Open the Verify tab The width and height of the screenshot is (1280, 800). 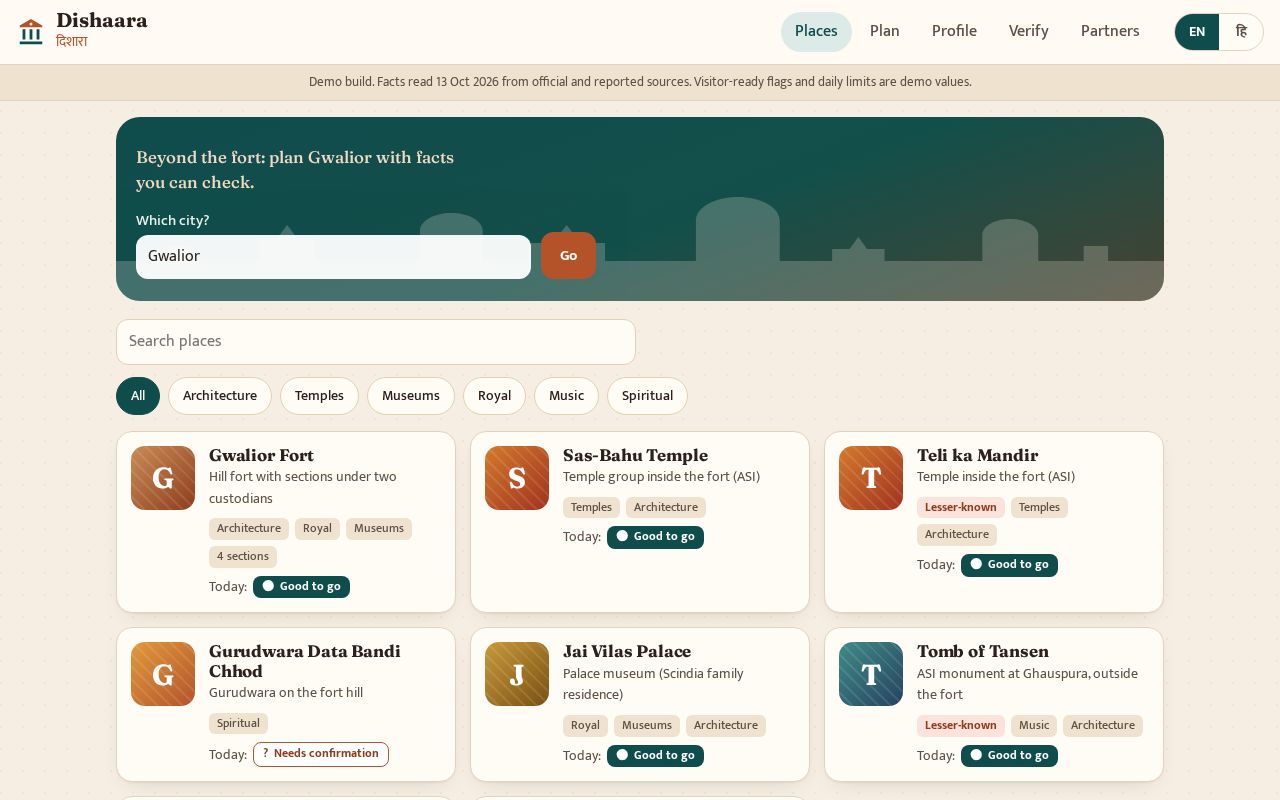1029,32
